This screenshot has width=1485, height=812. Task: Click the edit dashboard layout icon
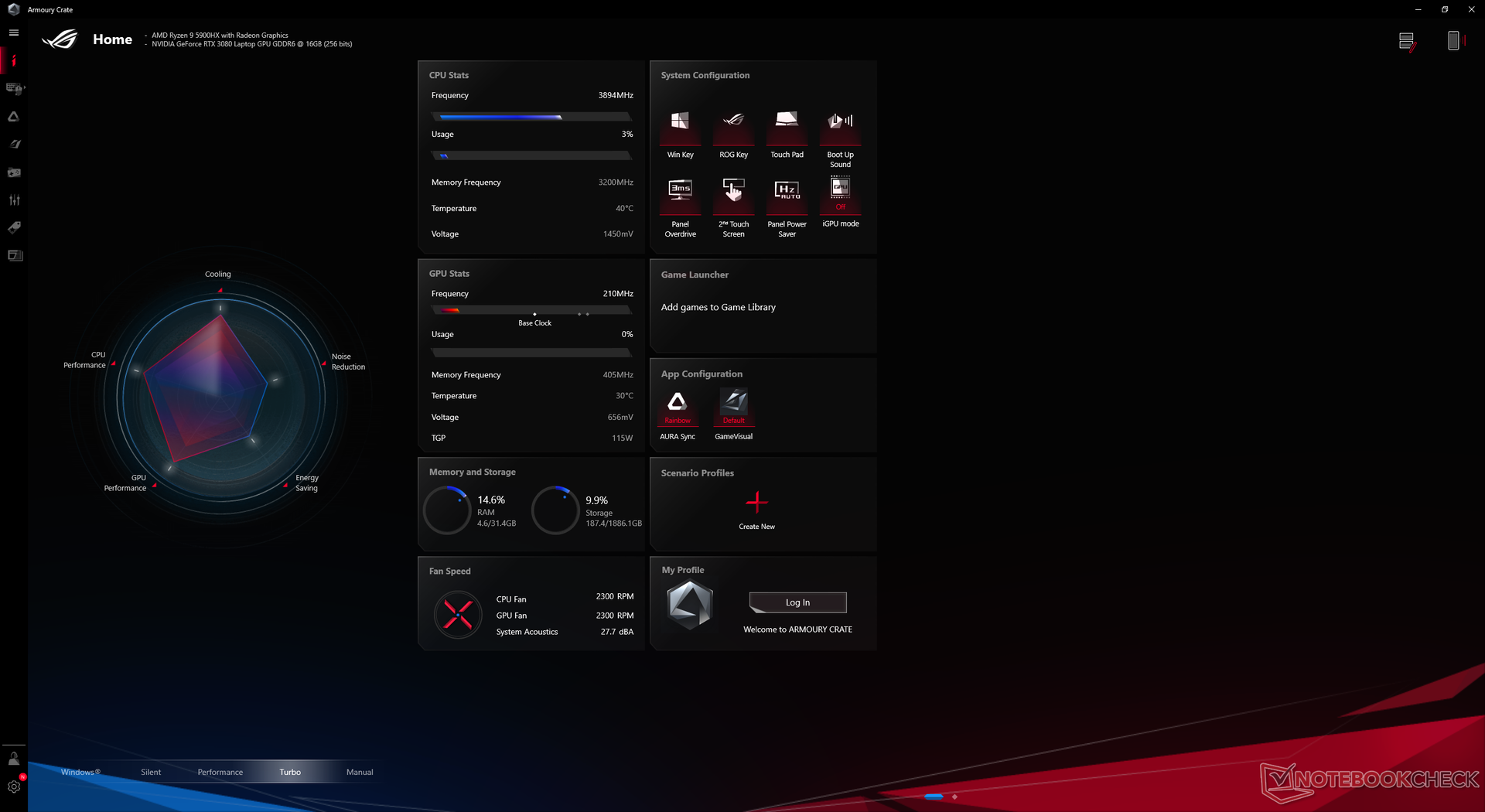tap(1407, 41)
